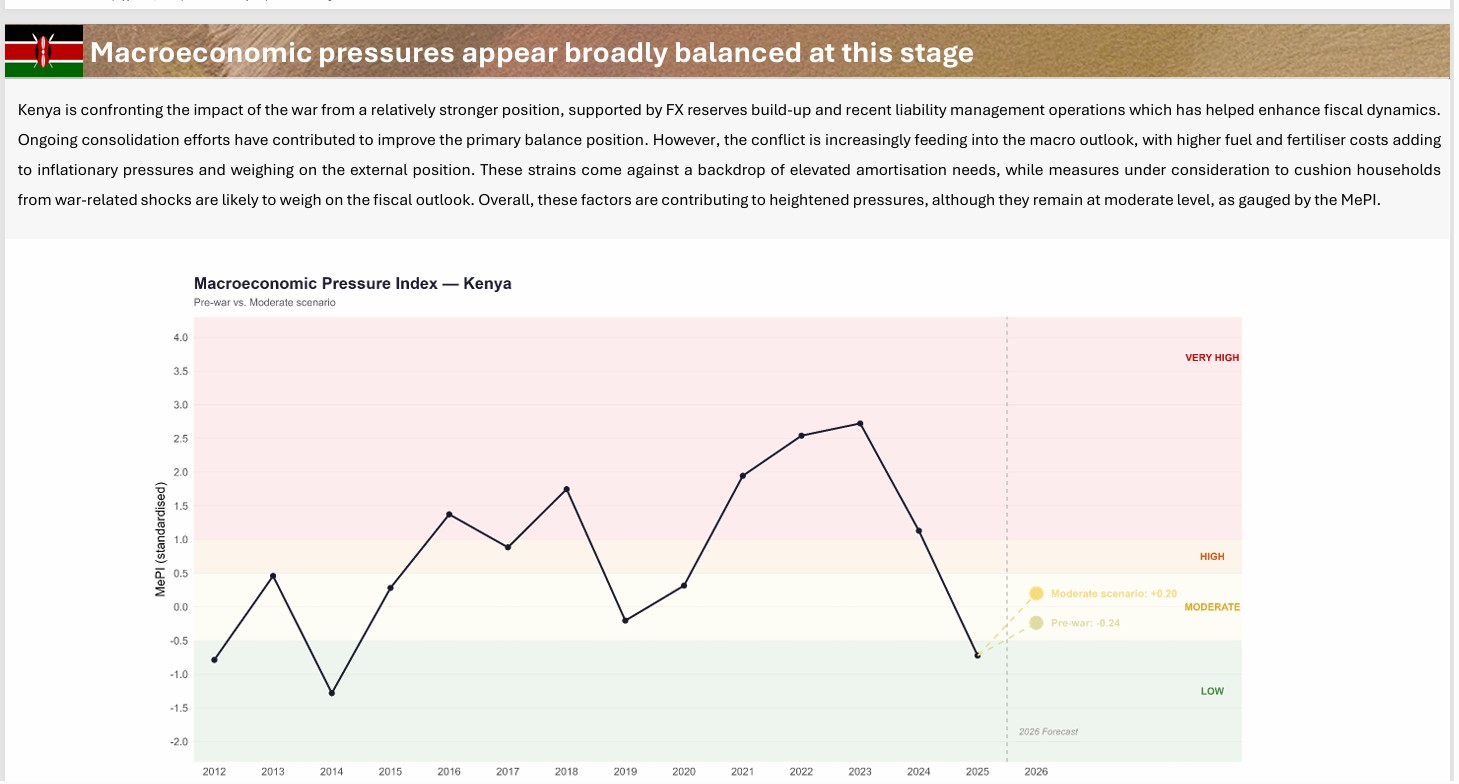The height and width of the screenshot is (784, 1459).
Task: Click the orange MODERATE zone label
Action: coord(1211,607)
